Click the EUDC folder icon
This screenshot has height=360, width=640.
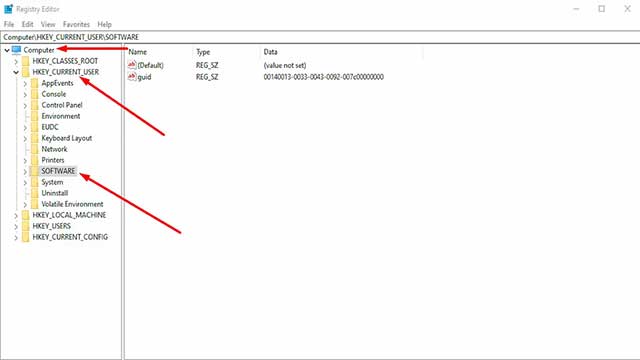[x=35, y=127]
